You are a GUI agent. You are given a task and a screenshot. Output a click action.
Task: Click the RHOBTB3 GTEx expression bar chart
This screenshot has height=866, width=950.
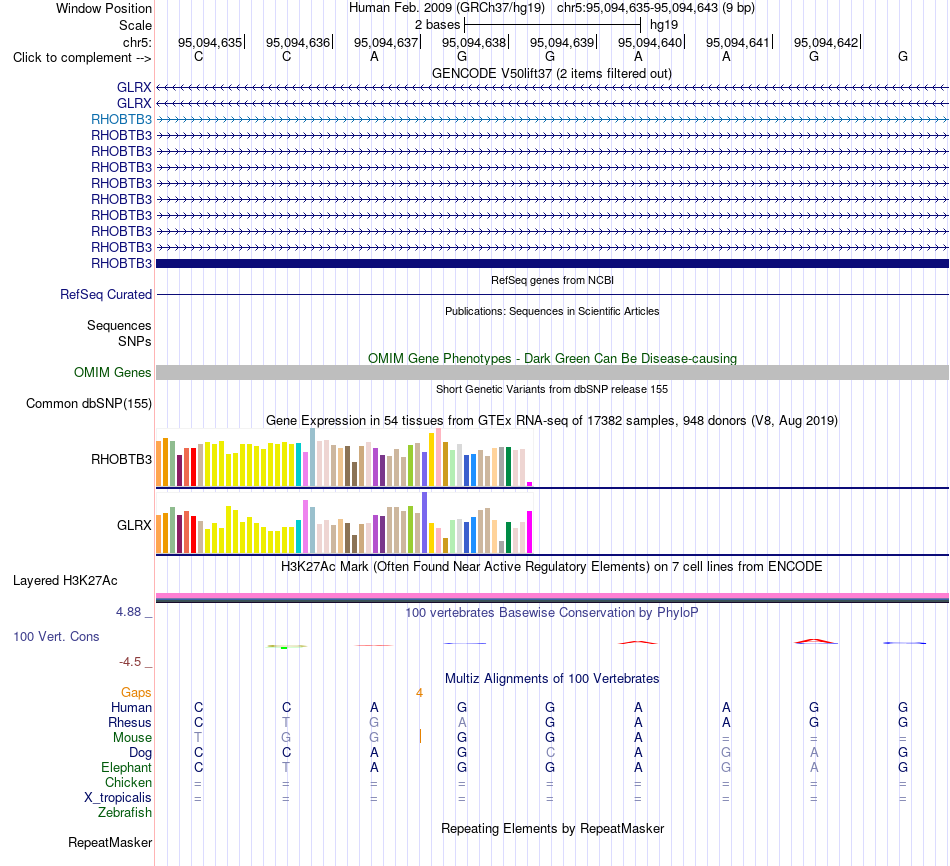(x=344, y=457)
